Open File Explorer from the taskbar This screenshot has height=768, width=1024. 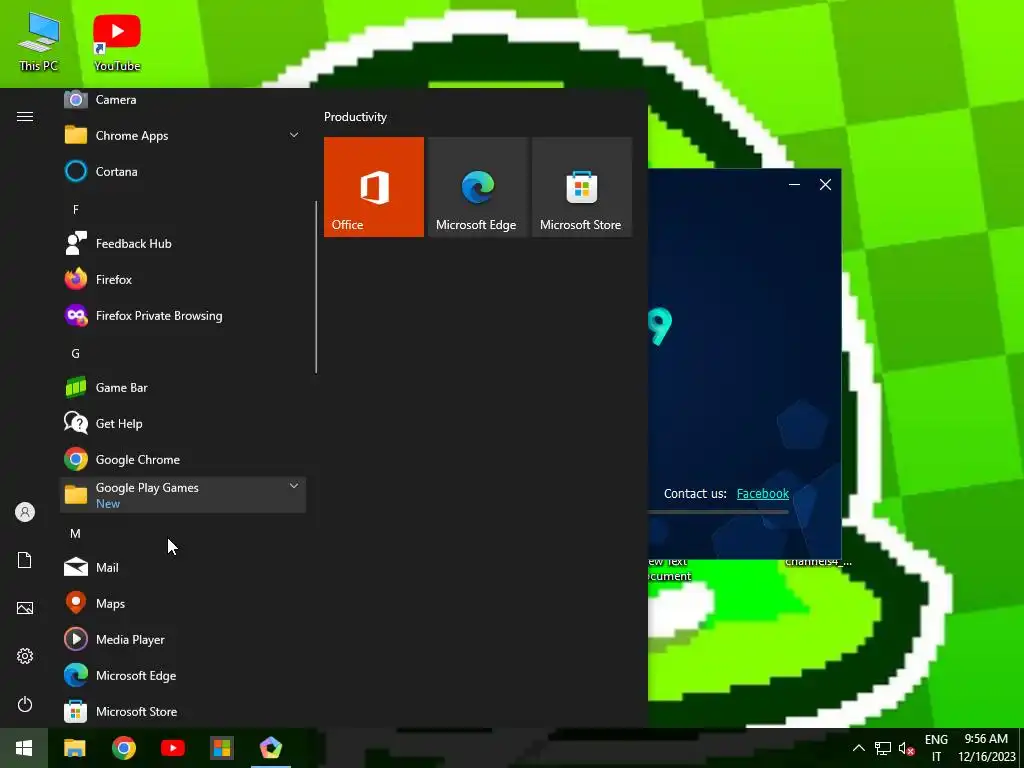[x=74, y=748]
